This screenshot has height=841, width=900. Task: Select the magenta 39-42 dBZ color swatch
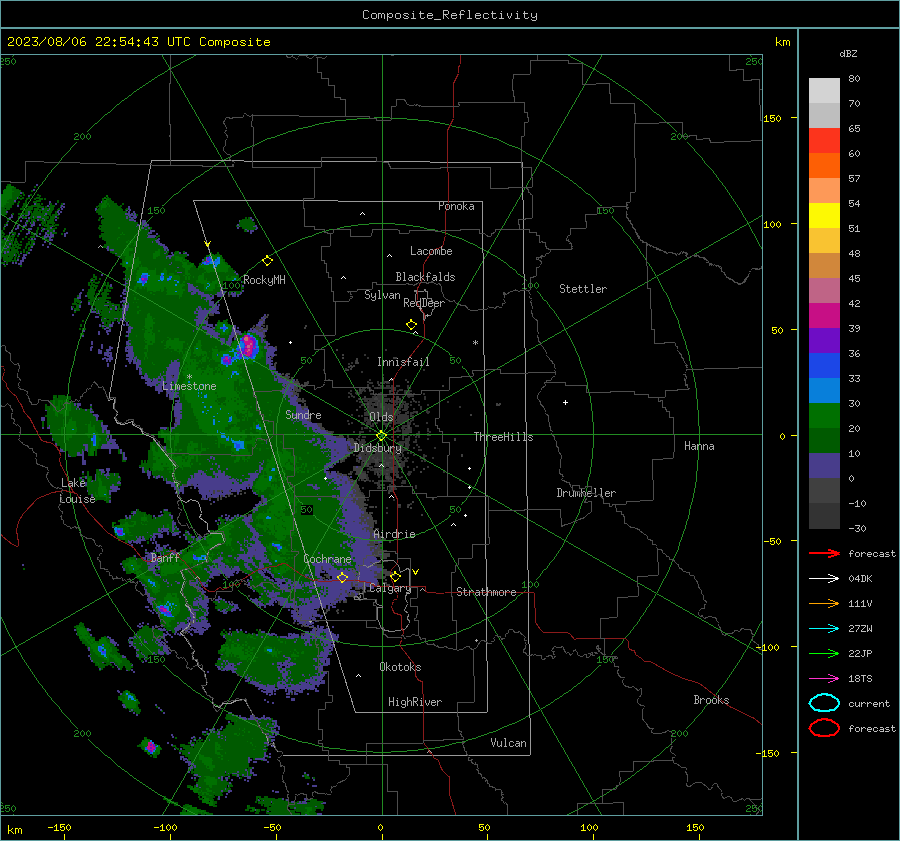point(824,316)
